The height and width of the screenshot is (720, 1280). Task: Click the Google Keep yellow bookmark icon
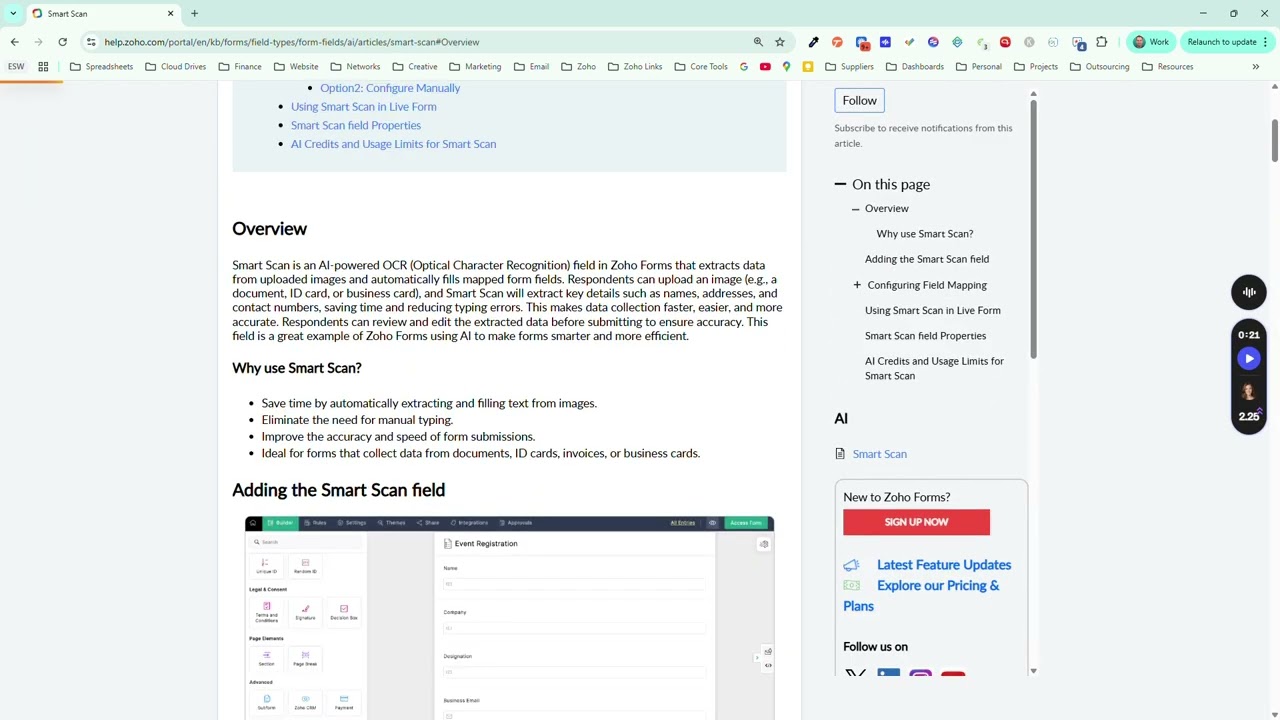[808, 67]
